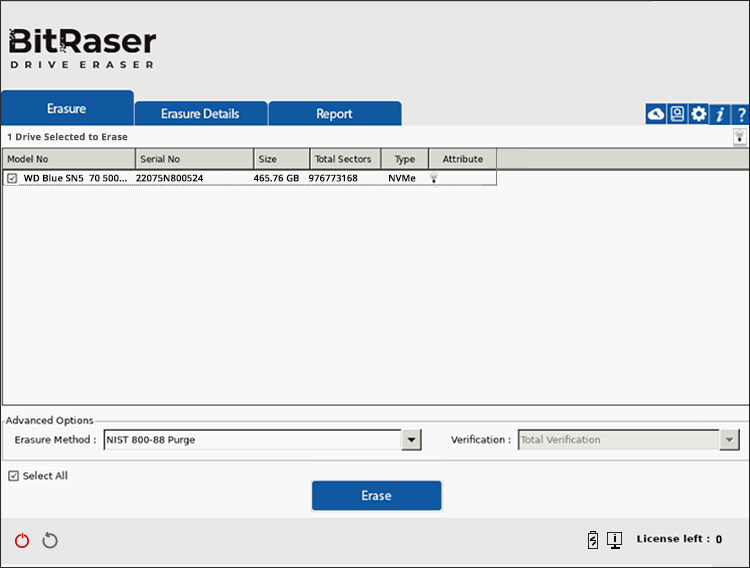
Task: Click the red power shutdown icon
Action: point(22,541)
